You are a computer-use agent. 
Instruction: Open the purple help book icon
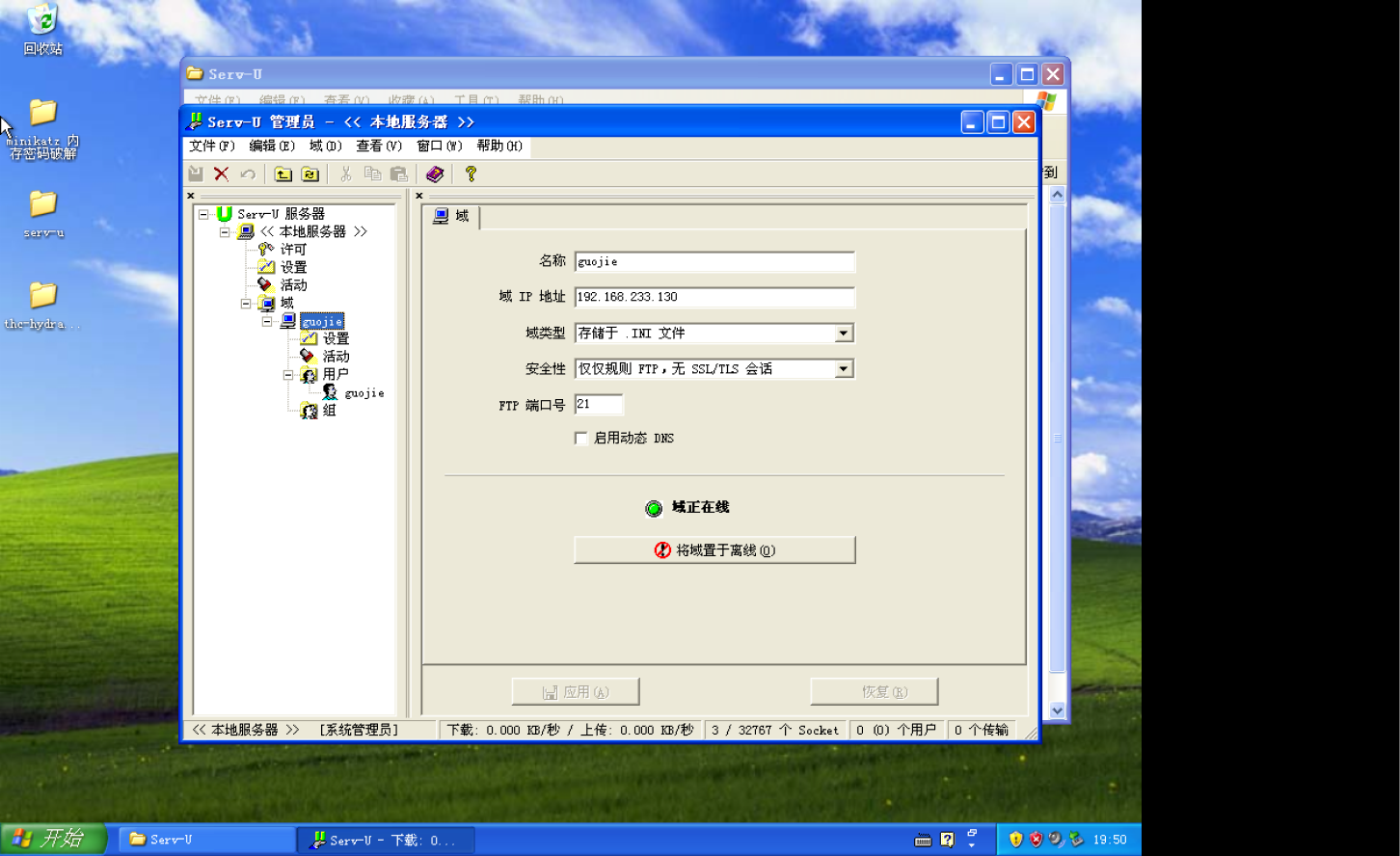click(x=435, y=174)
